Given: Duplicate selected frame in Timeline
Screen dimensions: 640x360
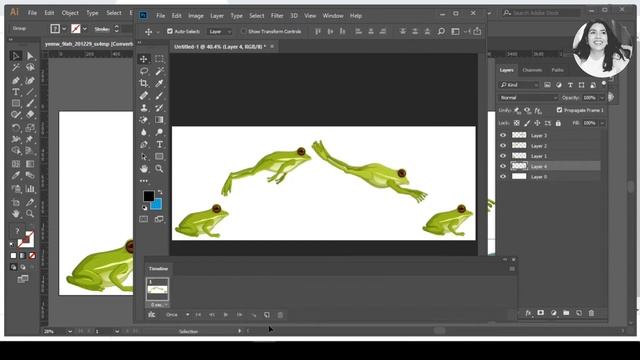Looking at the screenshot, I should pos(267,315).
